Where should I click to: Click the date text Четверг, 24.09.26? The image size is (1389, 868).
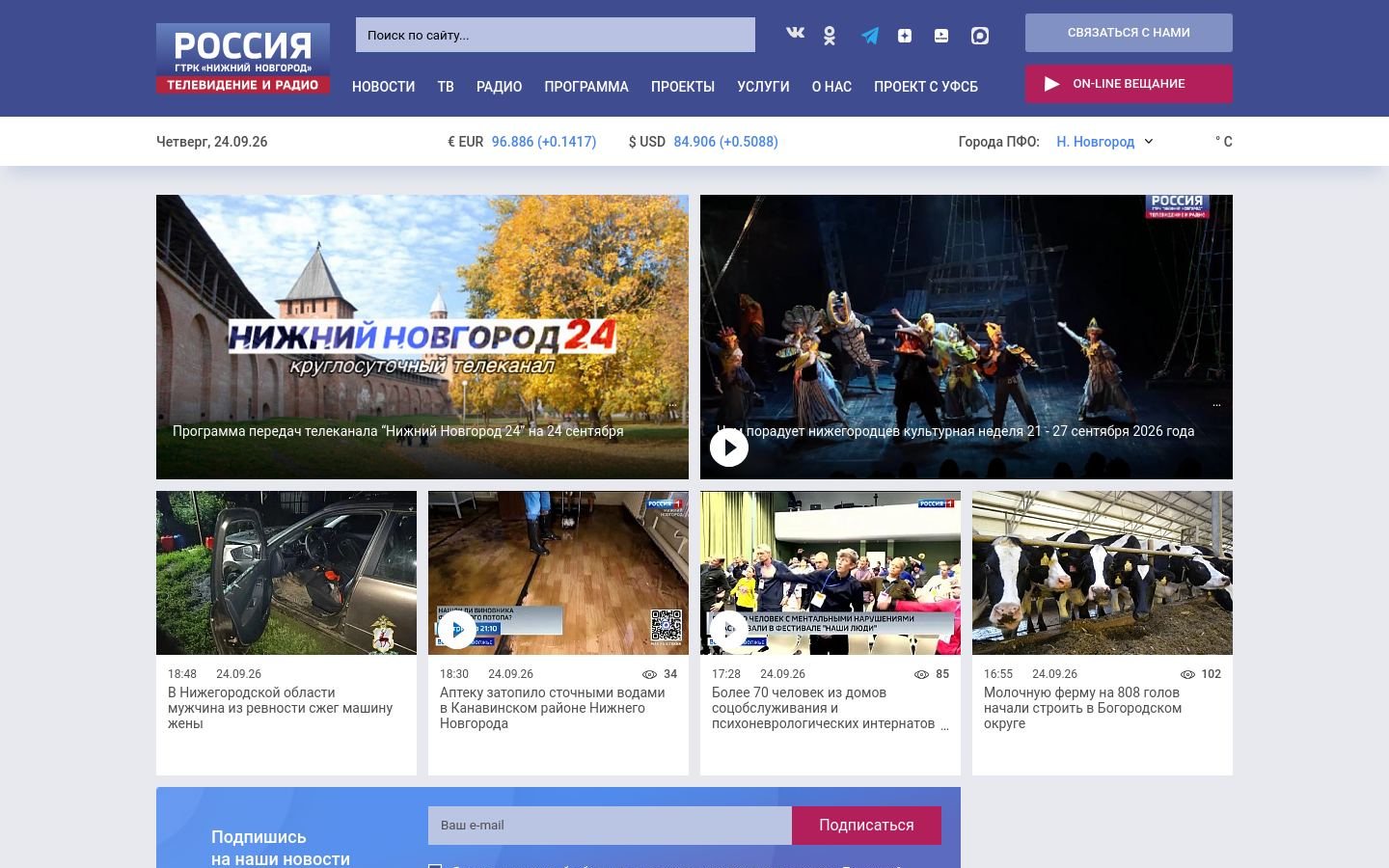(212, 142)
